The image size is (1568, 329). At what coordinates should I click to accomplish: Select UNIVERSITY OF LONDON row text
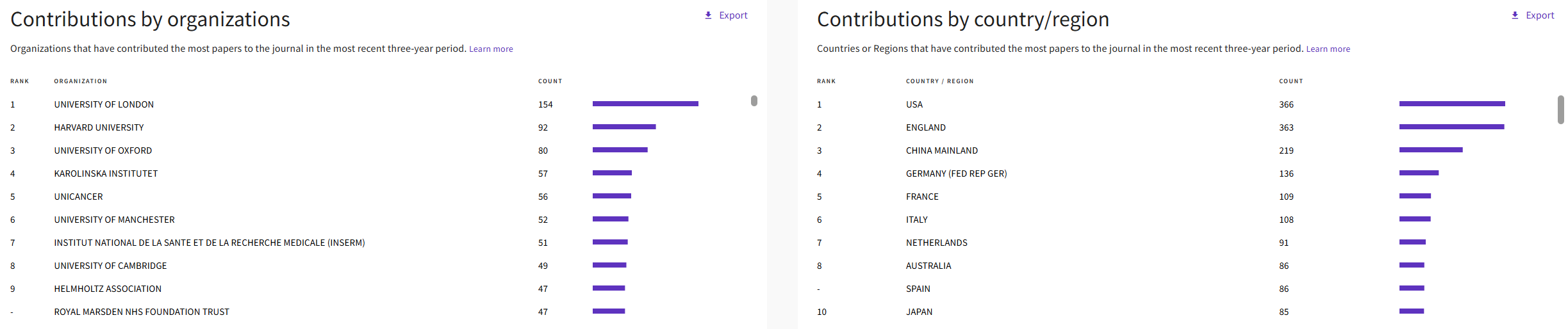tap(104, 104)
